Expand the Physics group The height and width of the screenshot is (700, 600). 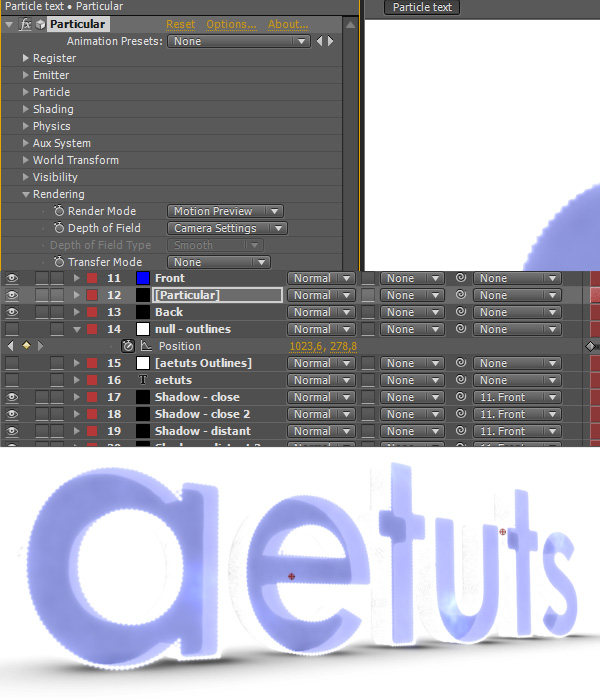coord(25,126)
